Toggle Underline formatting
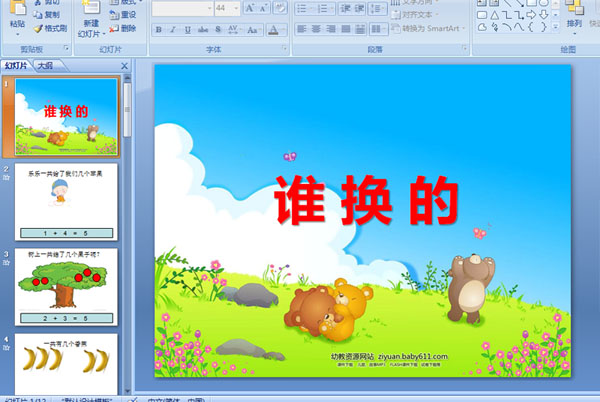This screenshot has width=600, height=402. coord(186,30)
